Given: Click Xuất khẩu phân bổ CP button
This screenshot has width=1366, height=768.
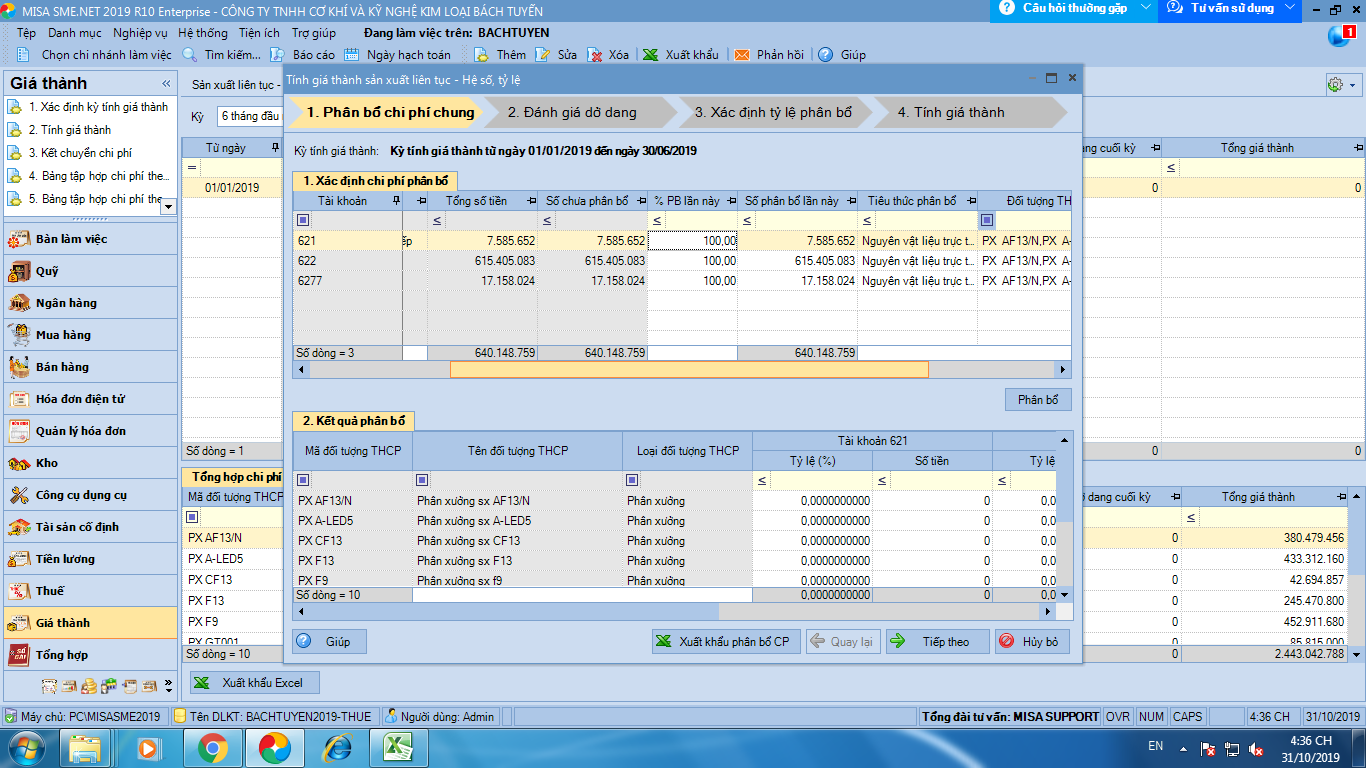Looking at the screenshot, I should pos(726,642).
